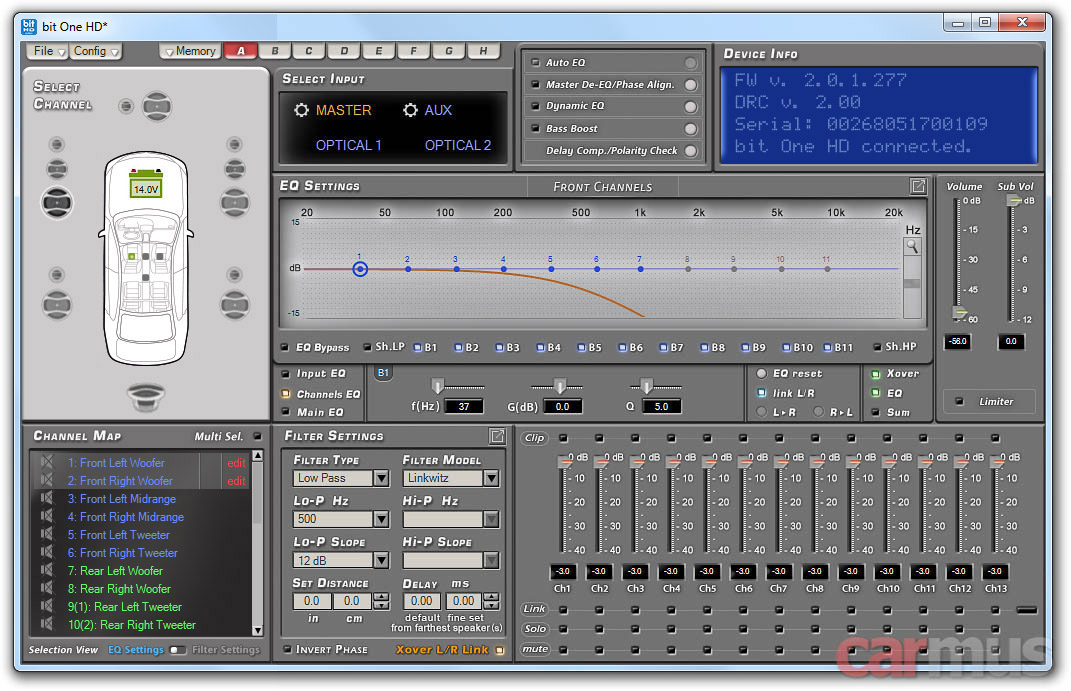The image size is (1071, 691).
Task: Click speaker icon for Front Right Tweeter row
Action: (46, 552)
